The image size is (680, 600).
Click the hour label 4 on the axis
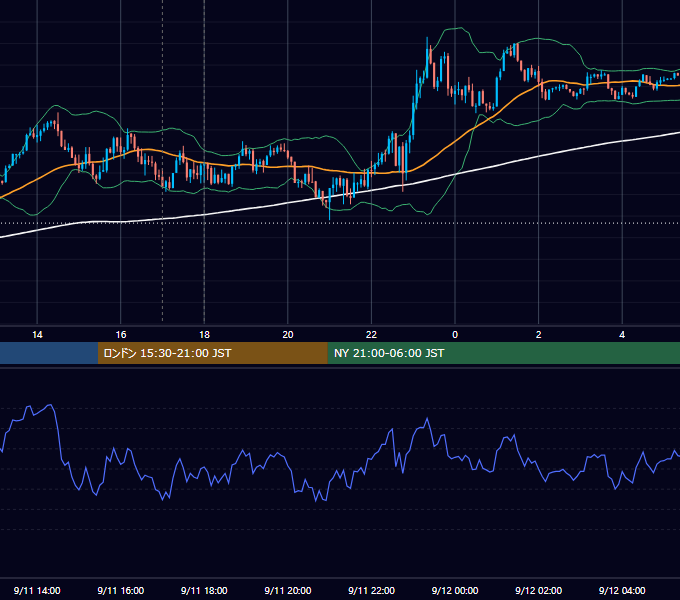tap(622, 335)
